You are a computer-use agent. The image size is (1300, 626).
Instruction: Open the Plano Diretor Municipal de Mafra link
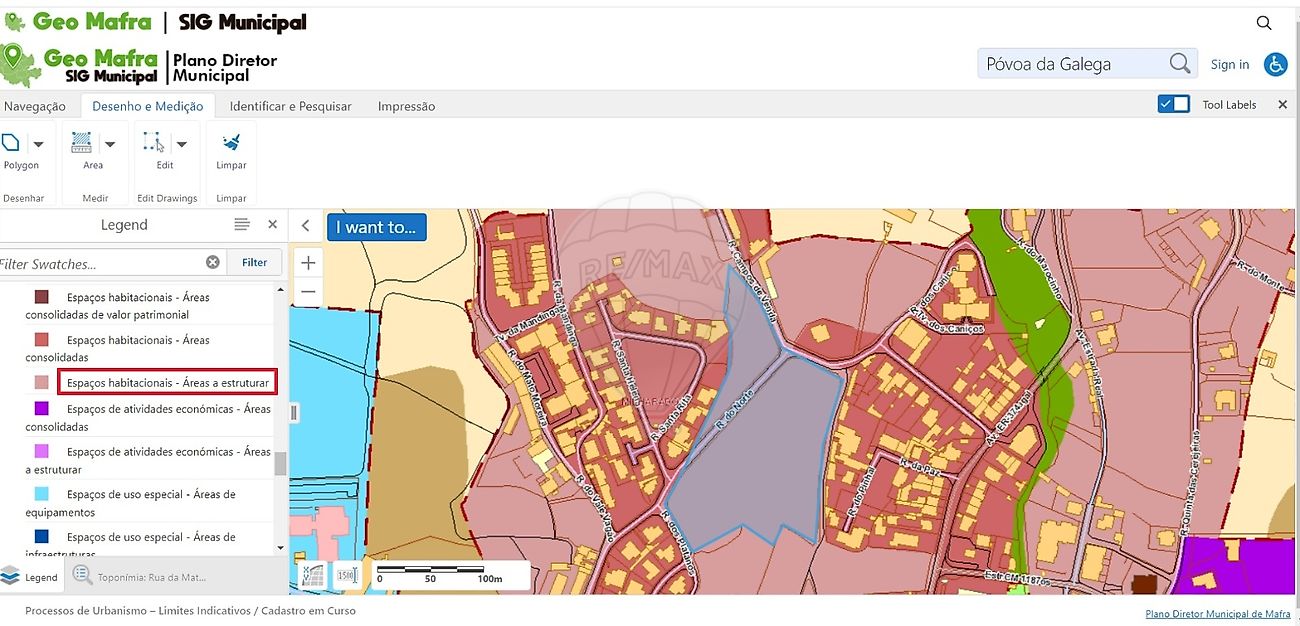tap(1217, 614)
